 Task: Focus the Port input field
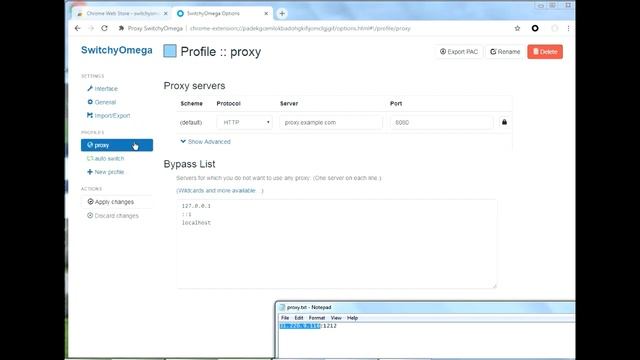pyautogui.click(x=442, y=122)
